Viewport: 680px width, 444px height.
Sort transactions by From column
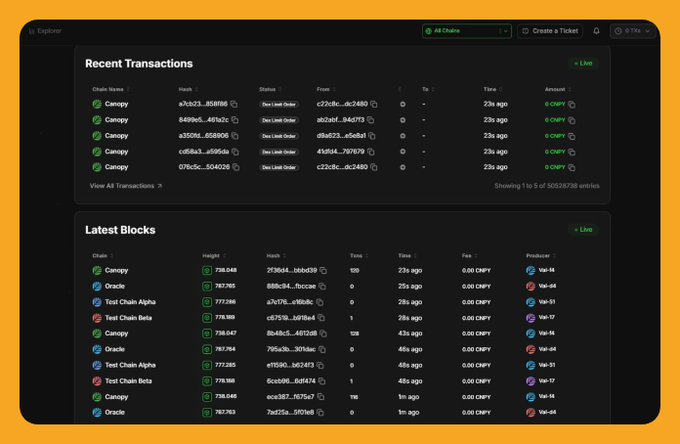click(x=326, y=89)
